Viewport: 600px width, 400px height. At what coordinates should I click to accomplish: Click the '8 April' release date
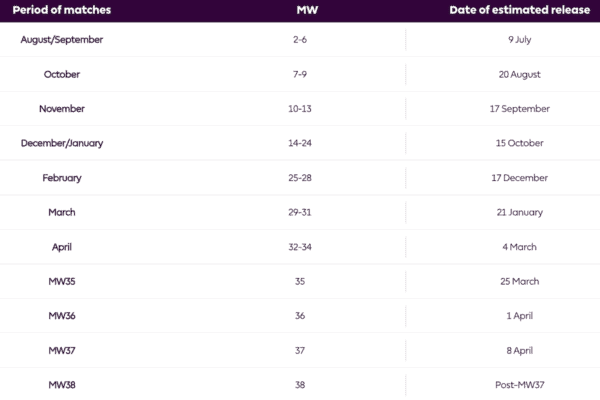point(520,351)
